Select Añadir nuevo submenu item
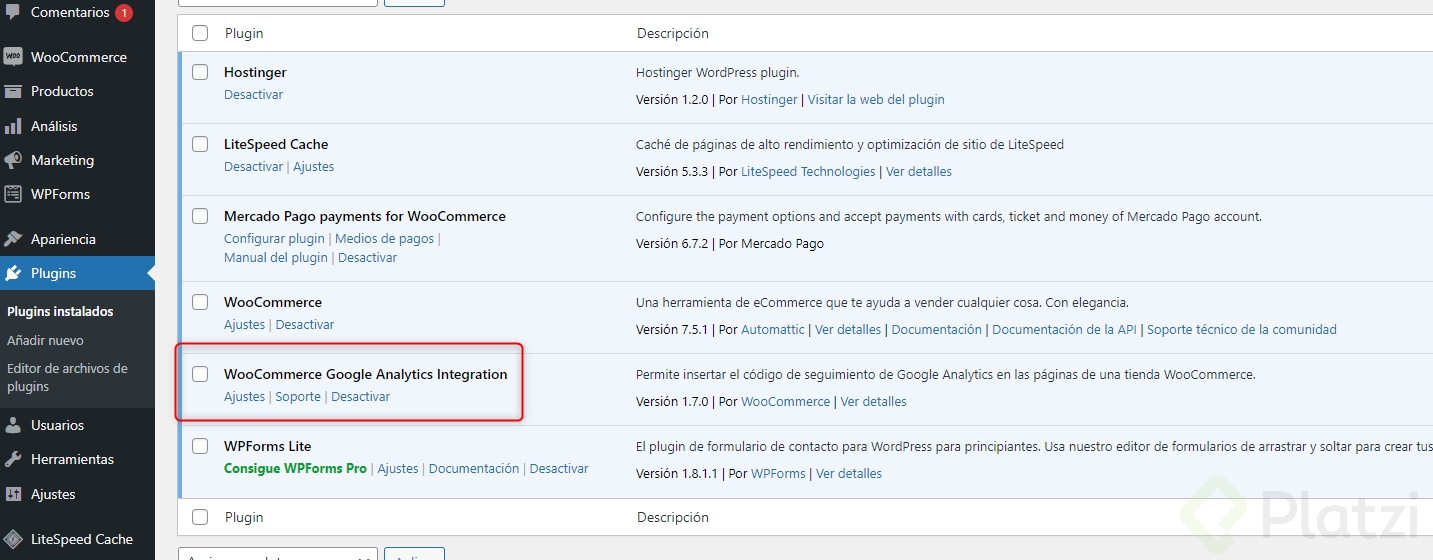The height and width of the screenshot is (560, 1433). coord(45,341)
